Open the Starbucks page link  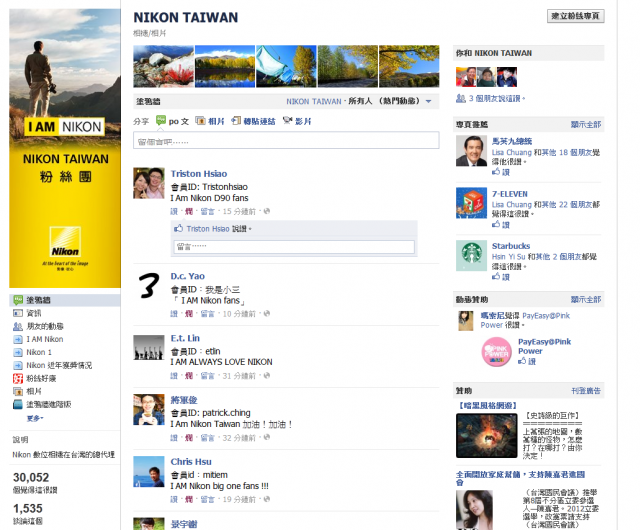(x=511, y=246)
